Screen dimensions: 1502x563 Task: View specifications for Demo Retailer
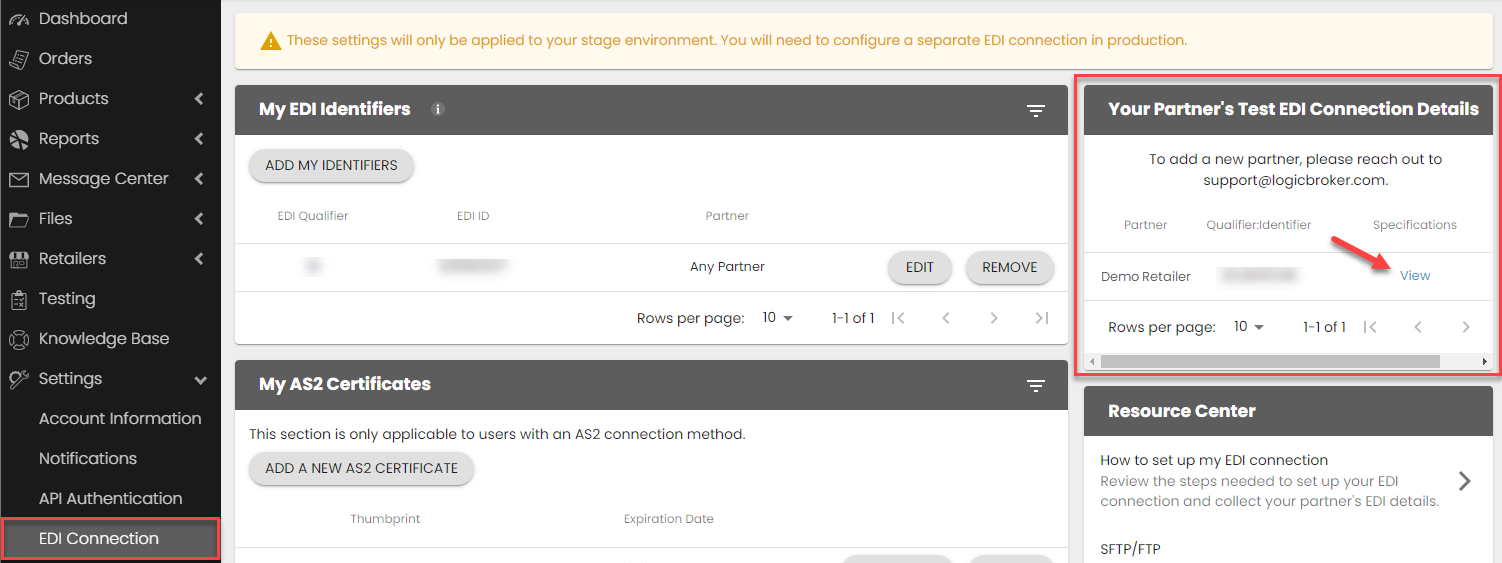coord(1414,276)
